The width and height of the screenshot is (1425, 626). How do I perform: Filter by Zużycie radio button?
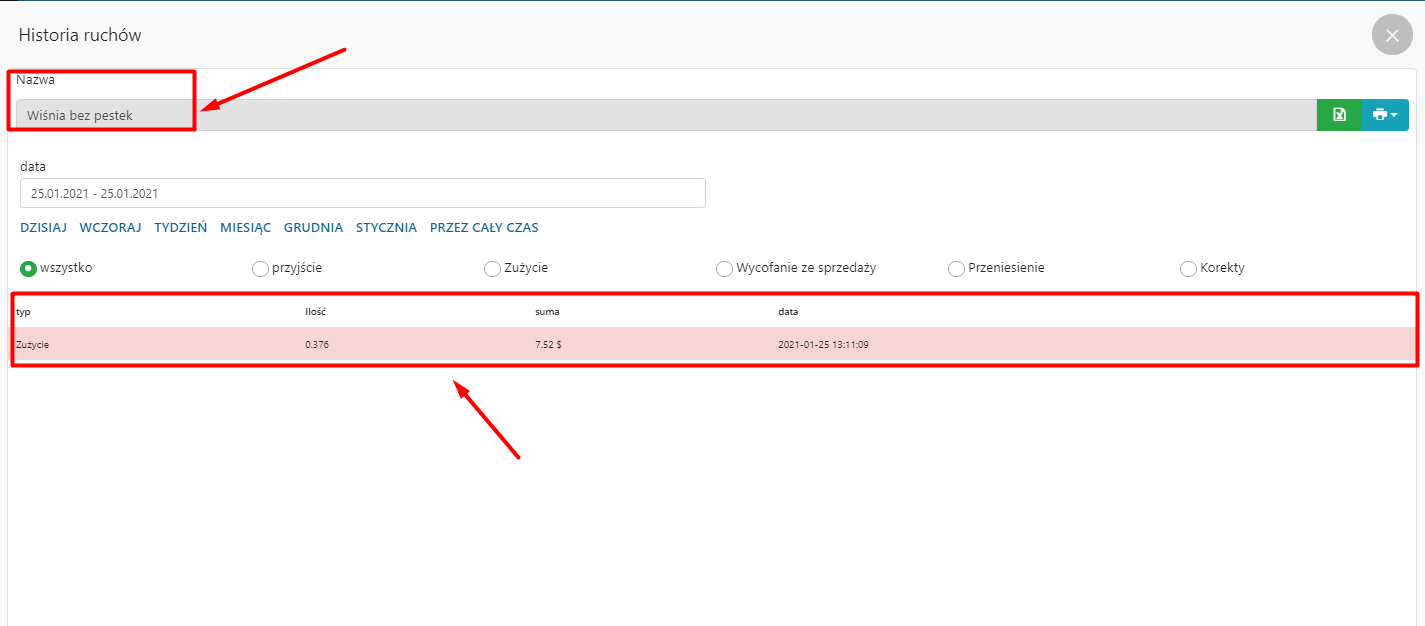click(x=492, y=268)
